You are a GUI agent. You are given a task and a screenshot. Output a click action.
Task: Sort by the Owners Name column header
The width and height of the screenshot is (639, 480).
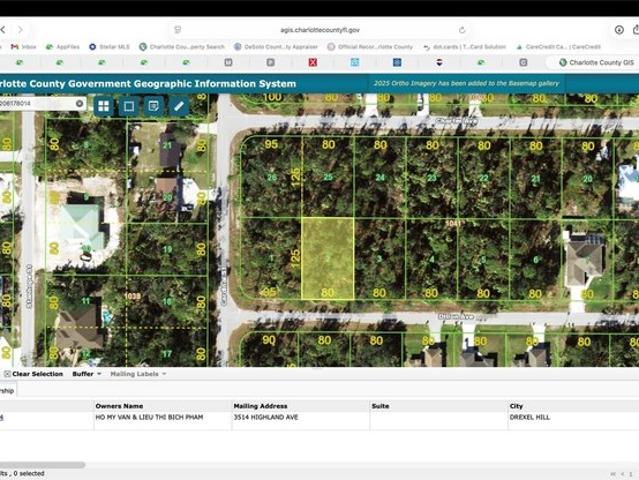coord(119,406)
